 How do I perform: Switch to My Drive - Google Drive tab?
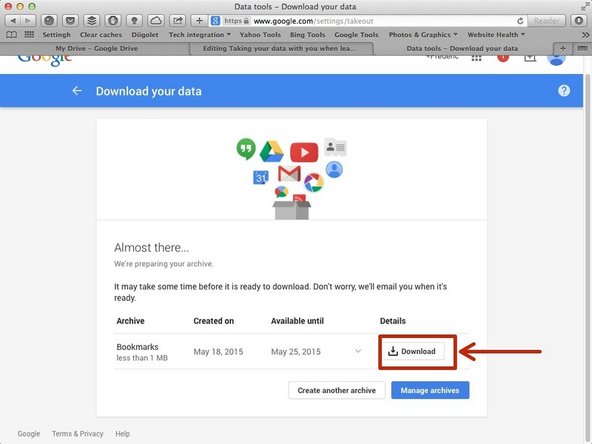tap(97, 48)
